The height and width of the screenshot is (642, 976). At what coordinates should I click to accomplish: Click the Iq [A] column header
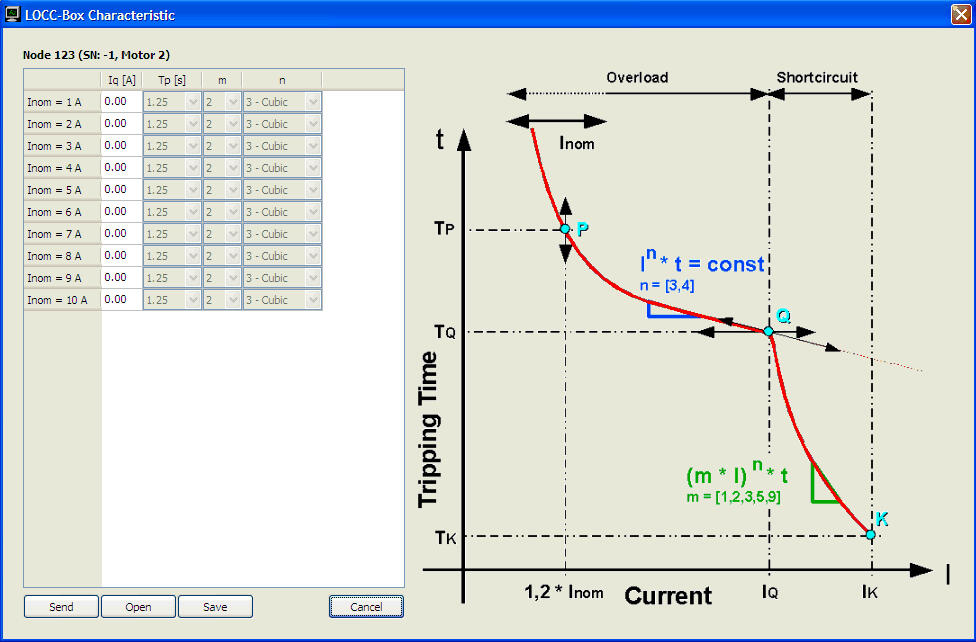click(121, 80)
